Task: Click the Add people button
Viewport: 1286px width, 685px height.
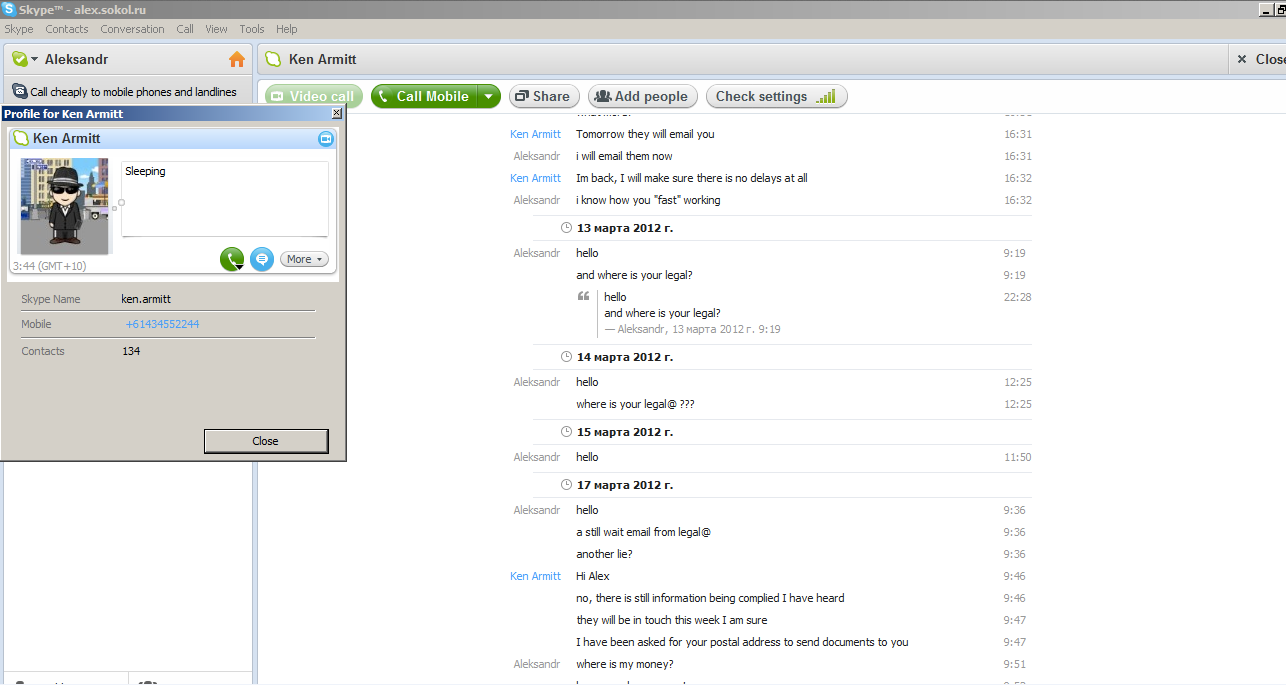Action: [642, 96]
